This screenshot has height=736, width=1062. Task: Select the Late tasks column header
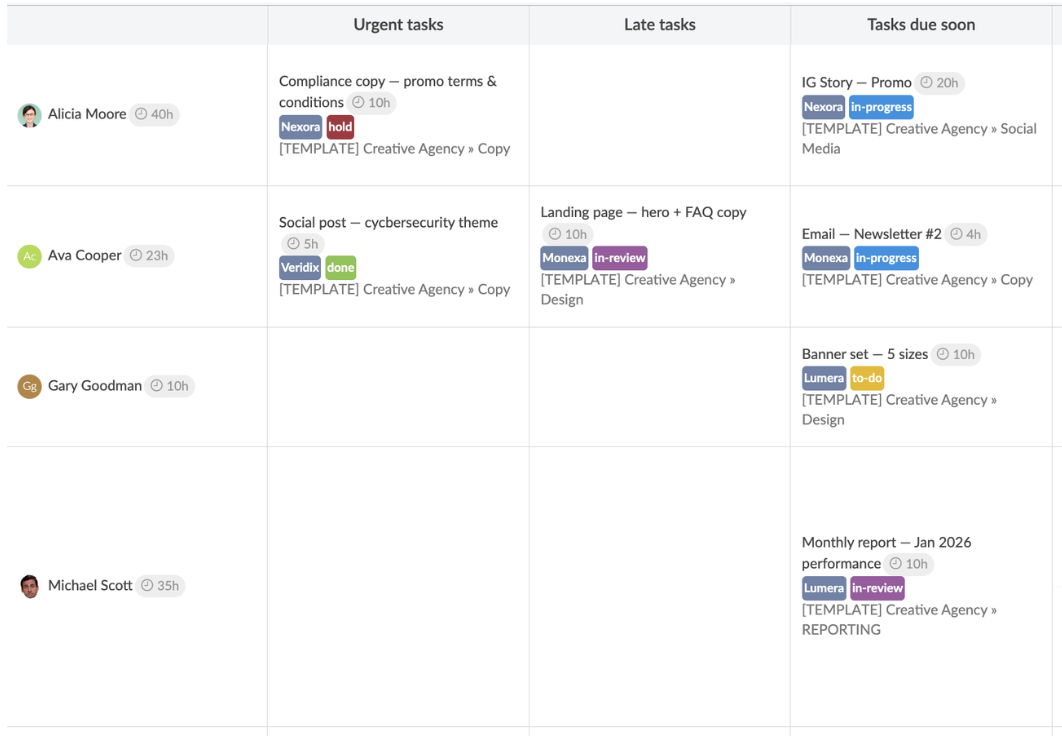click(659, 25)
